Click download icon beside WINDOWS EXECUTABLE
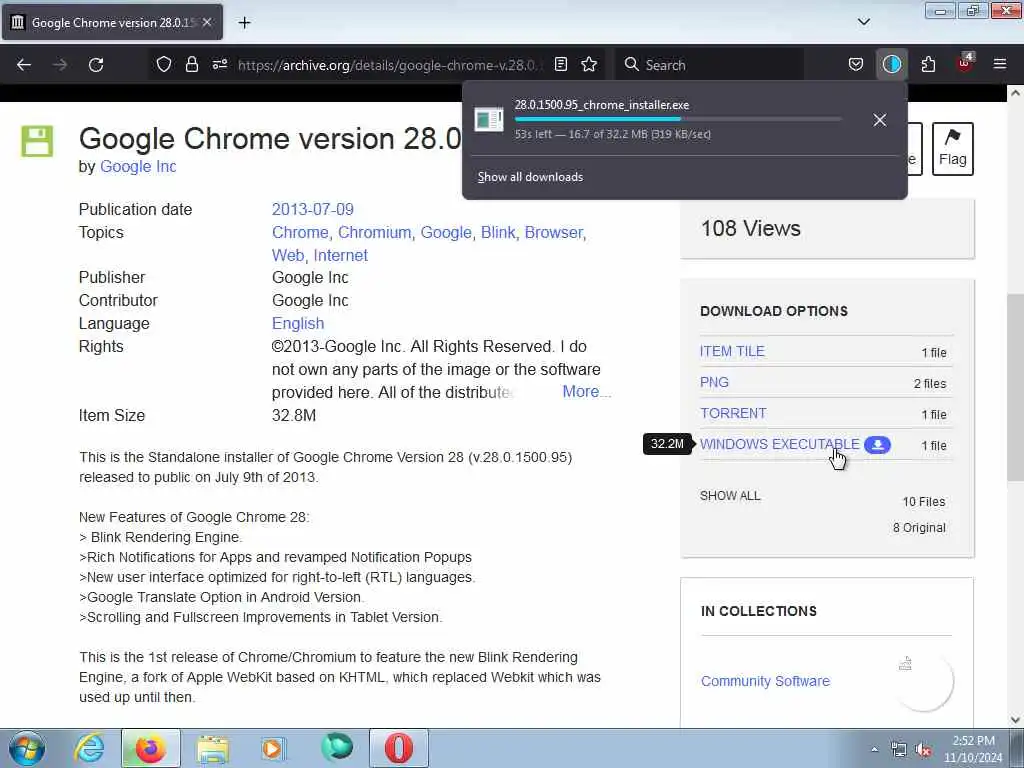This screenshot has height=768, width=1024. tap(877, 445)
